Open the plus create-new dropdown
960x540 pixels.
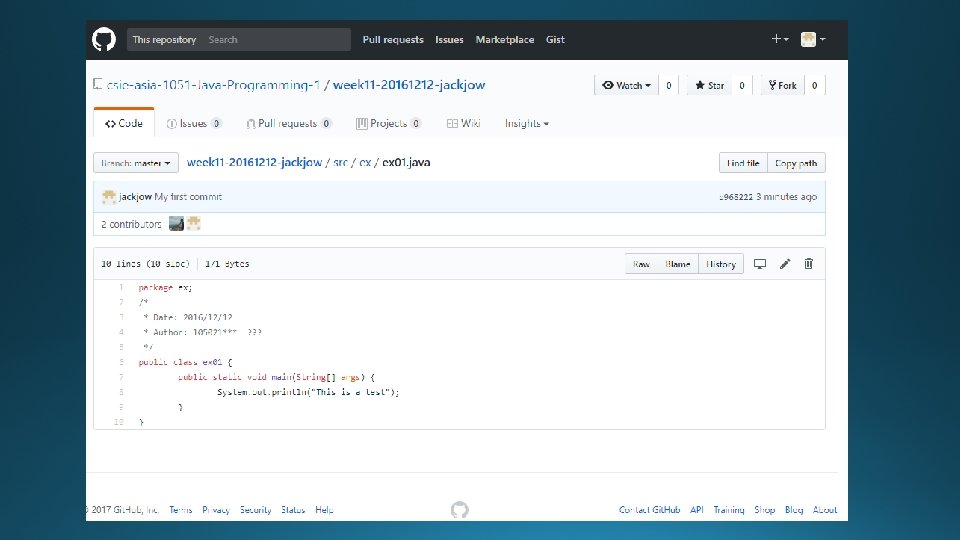tap(779, 39)
